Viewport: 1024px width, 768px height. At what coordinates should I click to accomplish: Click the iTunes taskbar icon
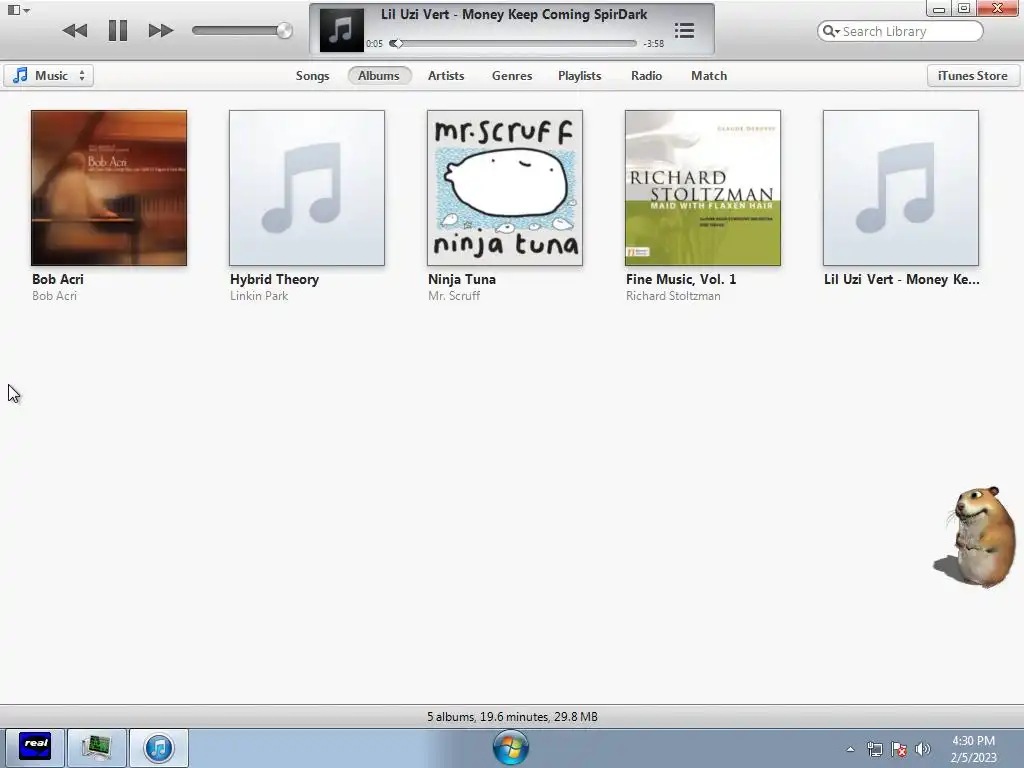pos(159,747)
